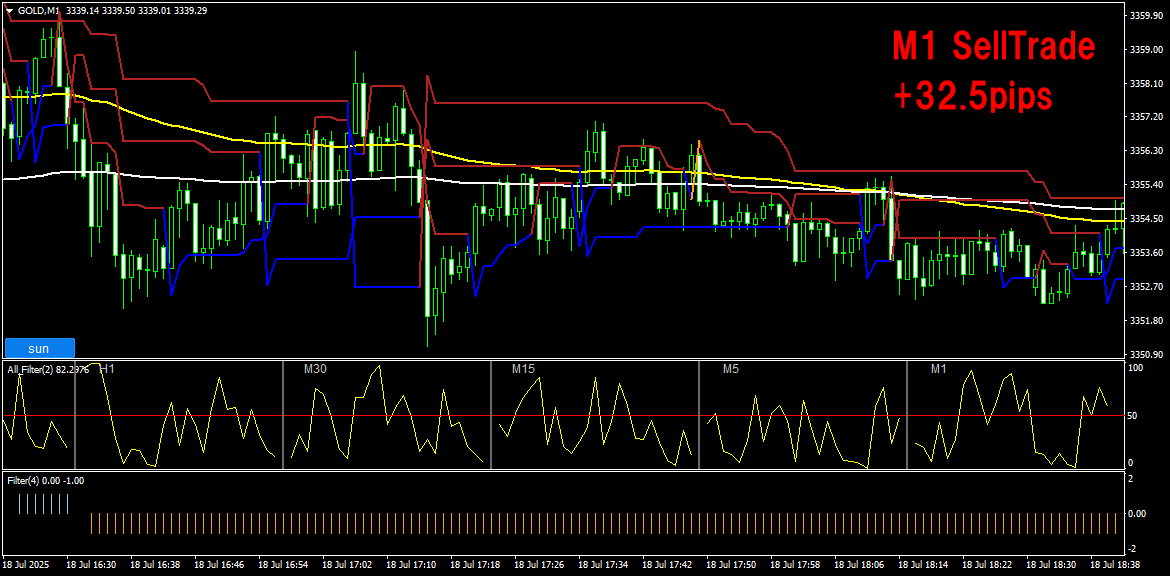
Task: Click the 18 Jul 2025 date label
Action: coord(28,566)
